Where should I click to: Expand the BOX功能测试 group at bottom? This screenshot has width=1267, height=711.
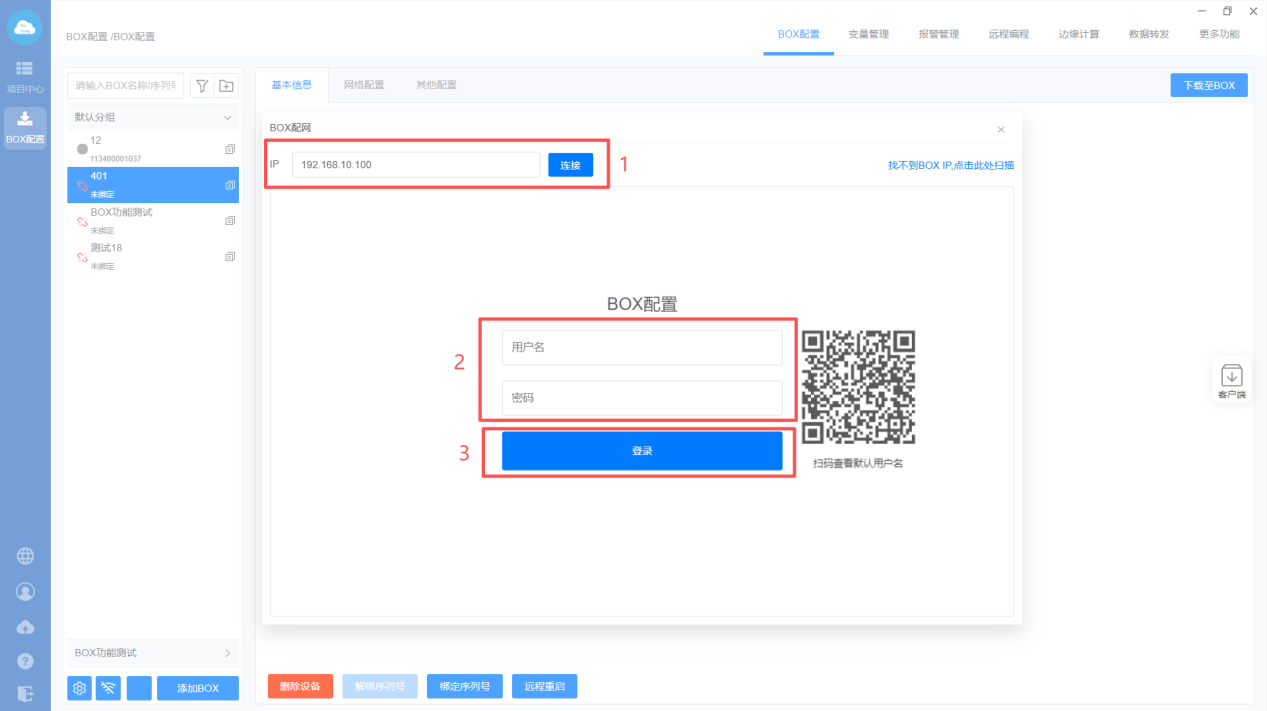click(227, 653)
